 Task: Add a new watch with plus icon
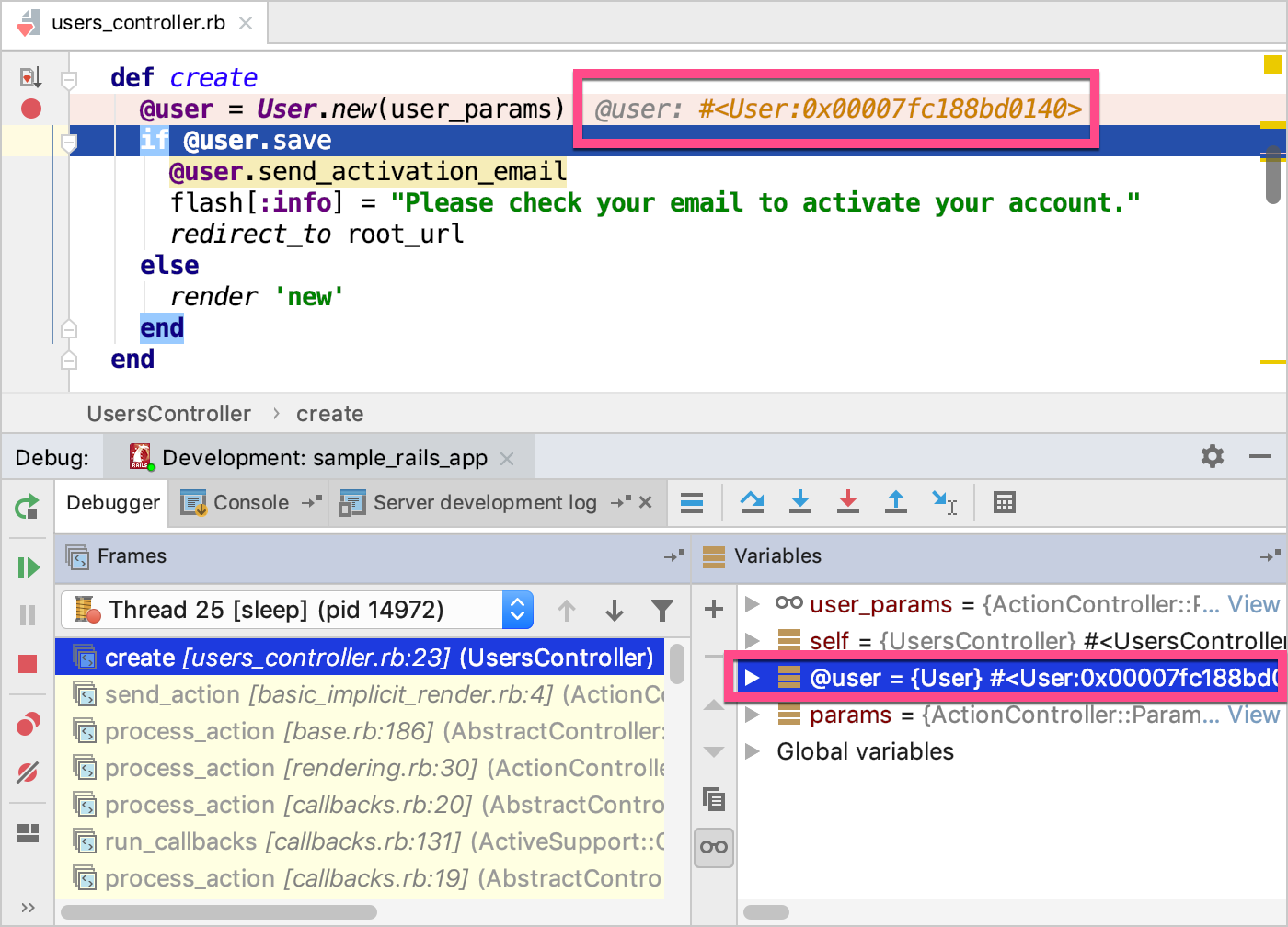pos(714,609)
